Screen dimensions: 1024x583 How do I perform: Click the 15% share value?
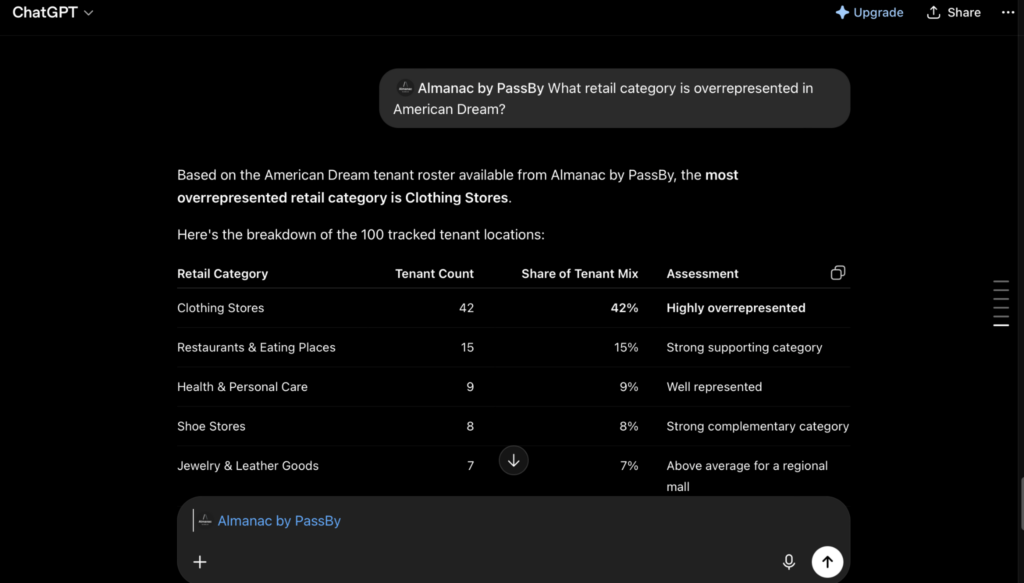pyautogui.click(x=626, y=347)
